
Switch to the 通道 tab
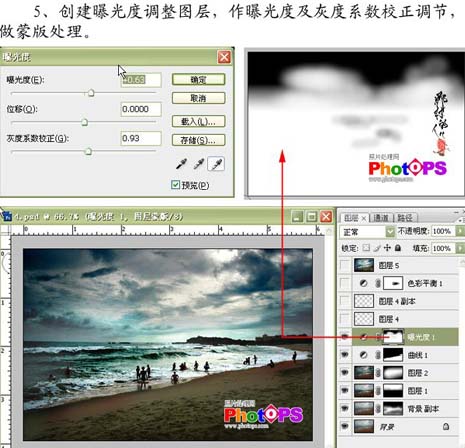[x=381, y=218]
